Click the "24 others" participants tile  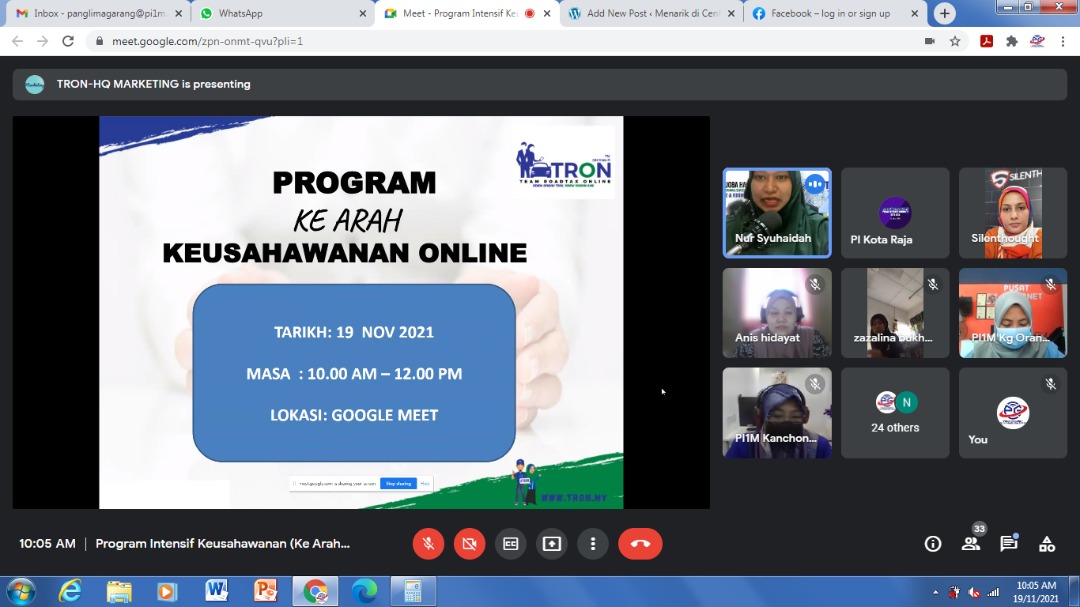895,412
